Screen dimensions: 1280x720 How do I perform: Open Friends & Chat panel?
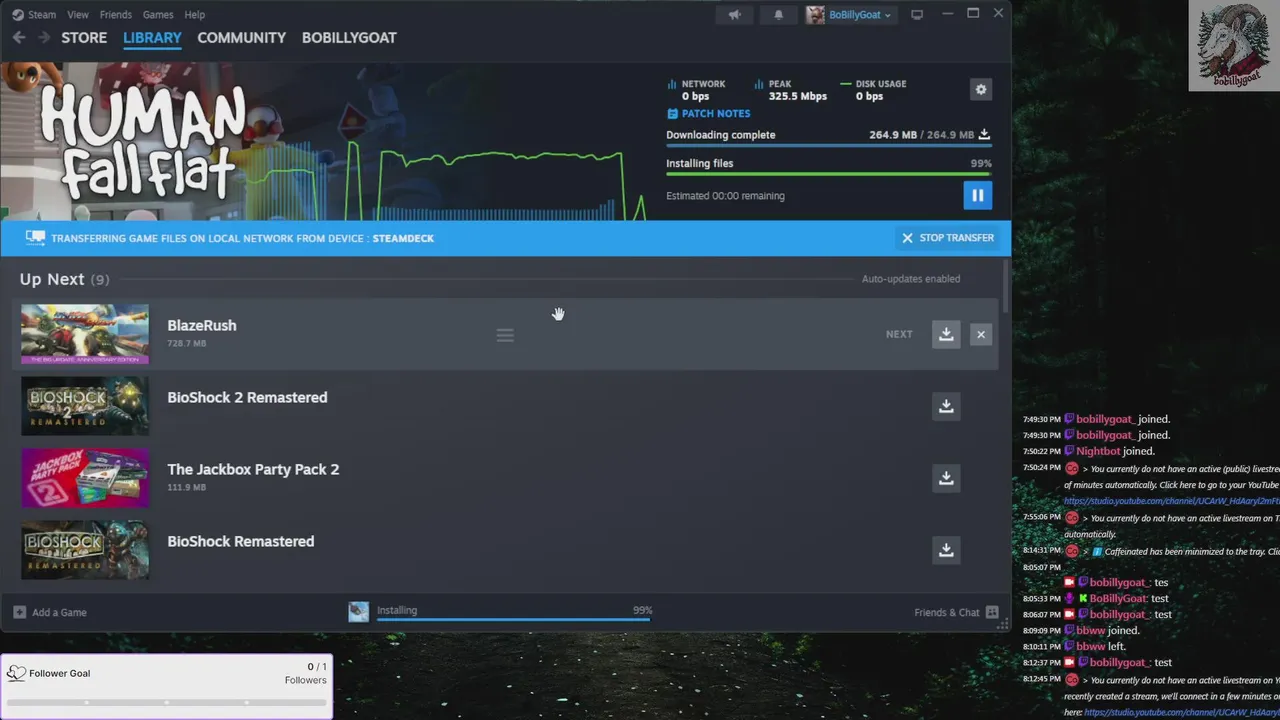coord(956,612)
